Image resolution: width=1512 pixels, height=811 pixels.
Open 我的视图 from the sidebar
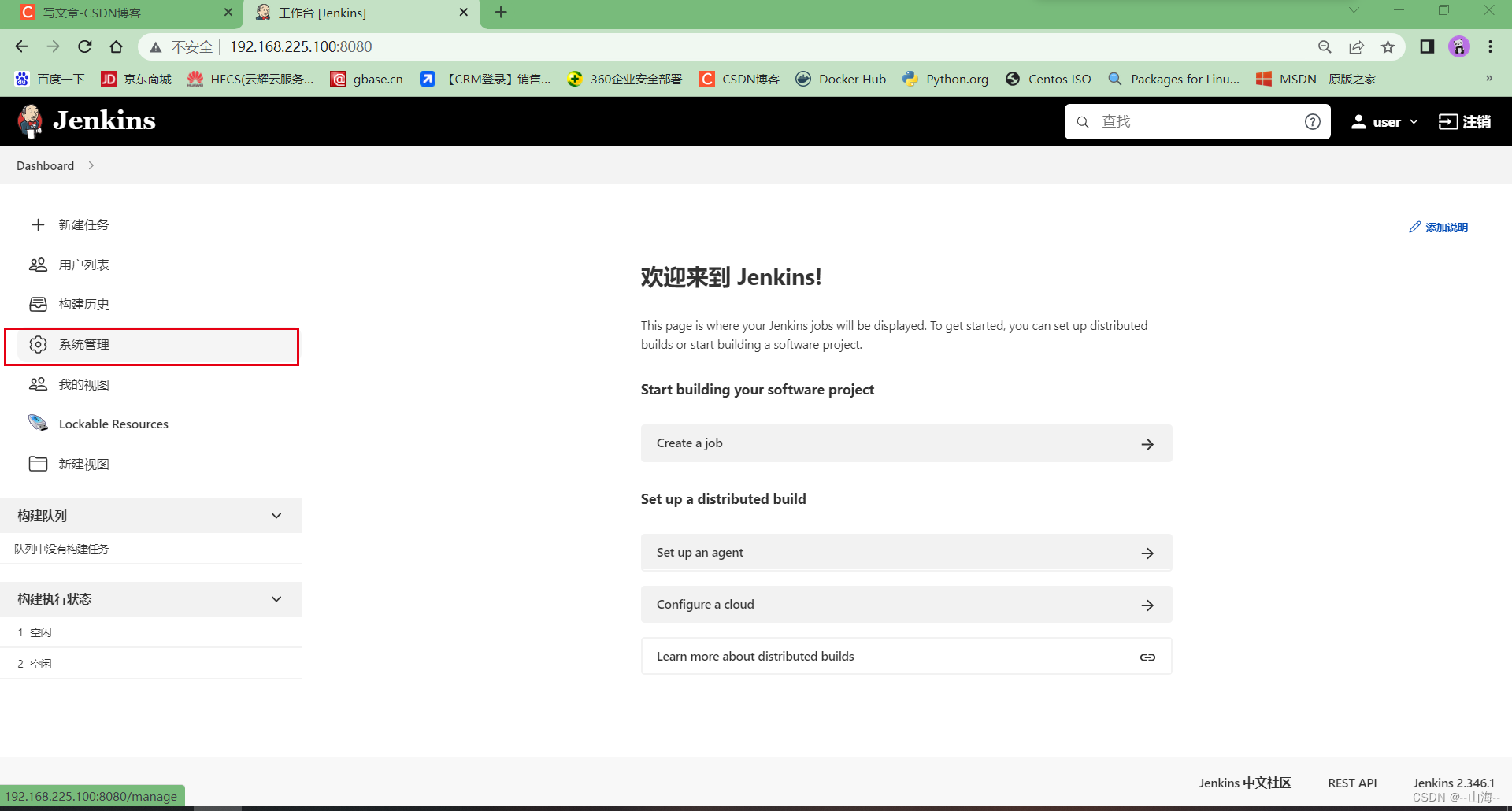pos(86,383)
